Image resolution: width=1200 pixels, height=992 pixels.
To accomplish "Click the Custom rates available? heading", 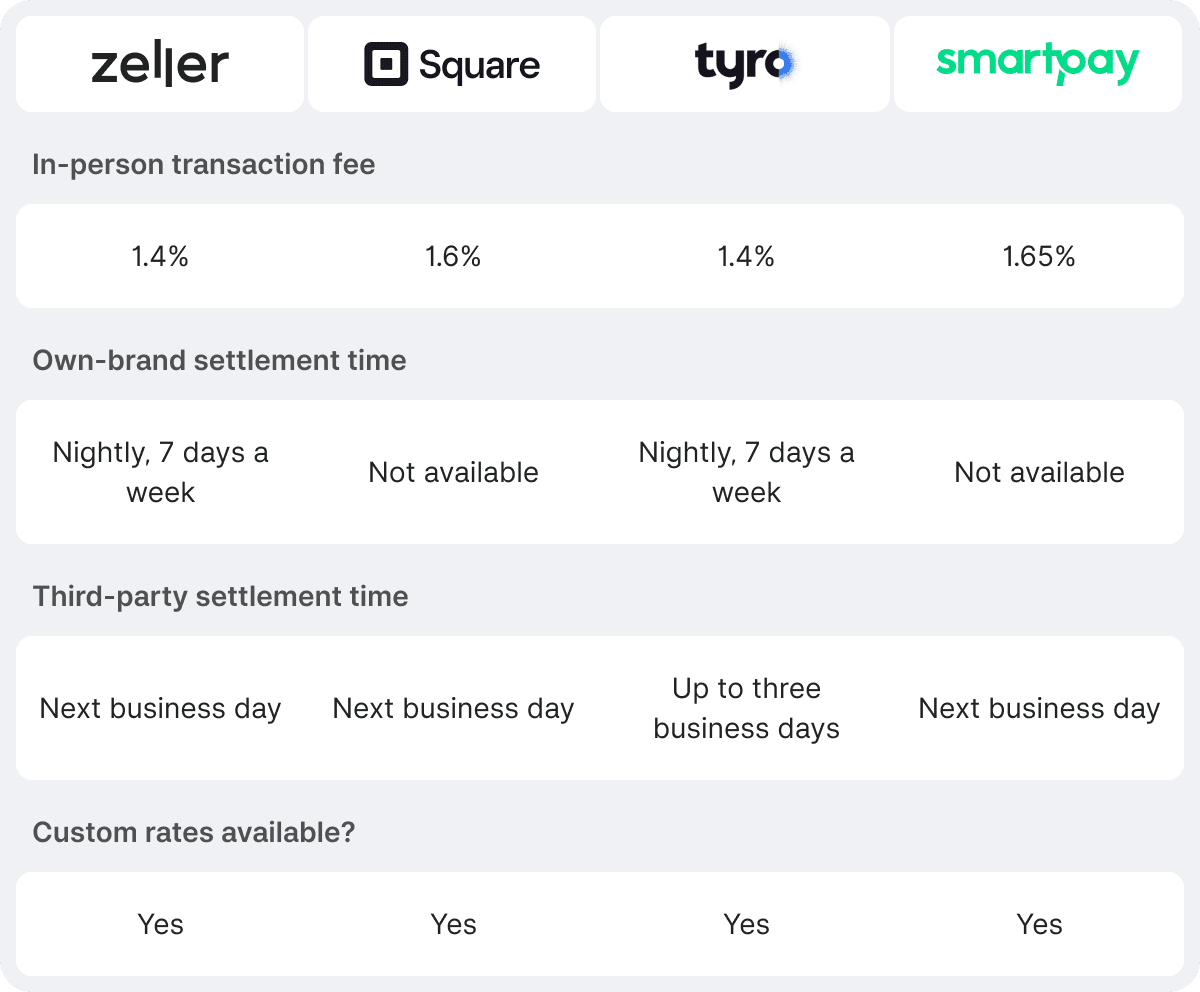I will tap(194, 832).
